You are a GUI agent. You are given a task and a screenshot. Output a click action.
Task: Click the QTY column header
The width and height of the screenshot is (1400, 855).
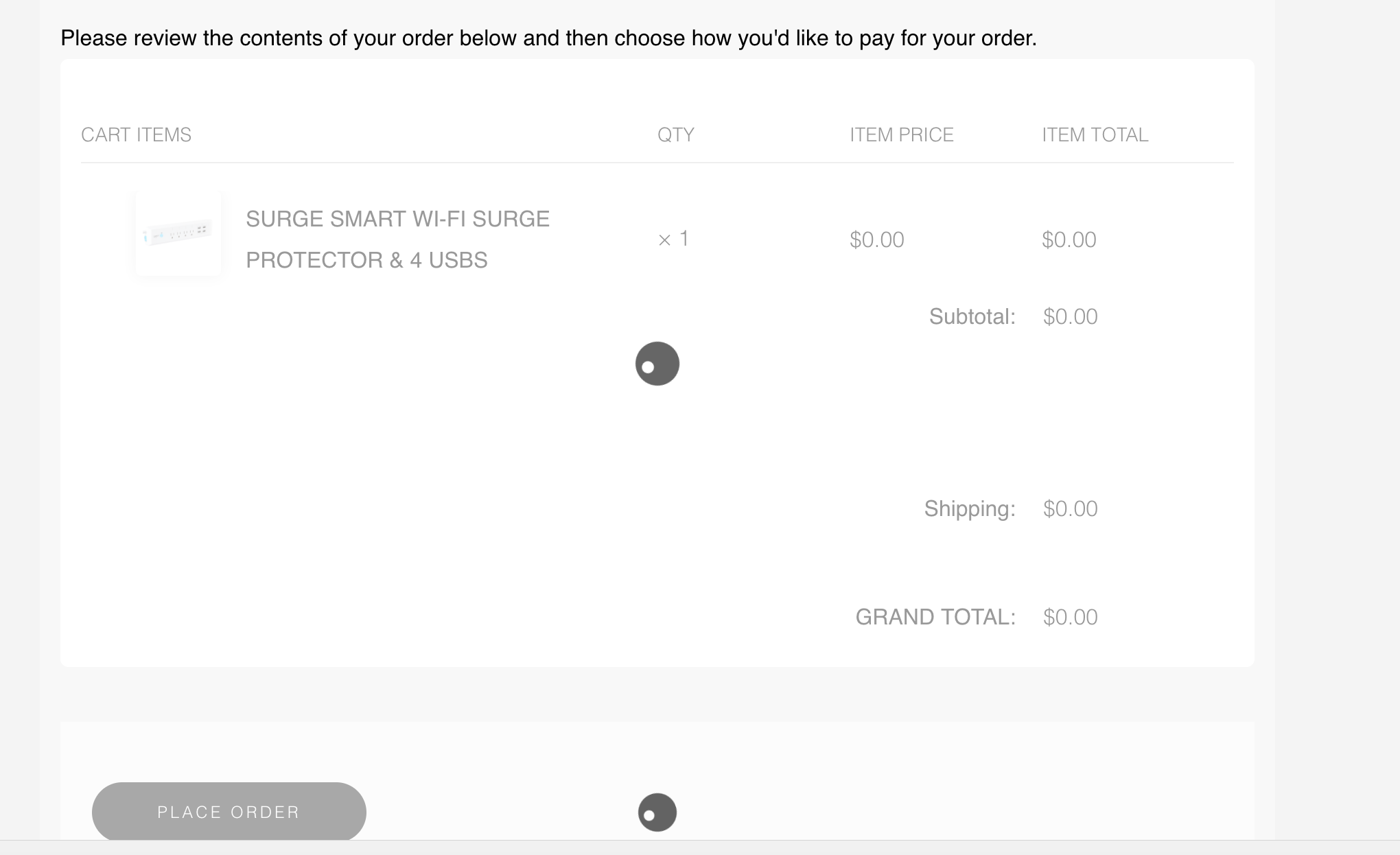point(675,134)
